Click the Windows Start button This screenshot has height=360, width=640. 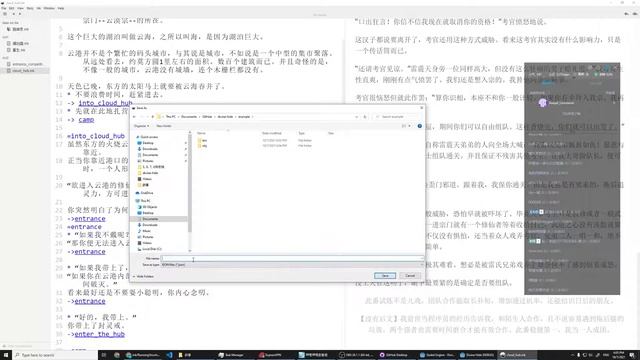(x=6, y=355)
